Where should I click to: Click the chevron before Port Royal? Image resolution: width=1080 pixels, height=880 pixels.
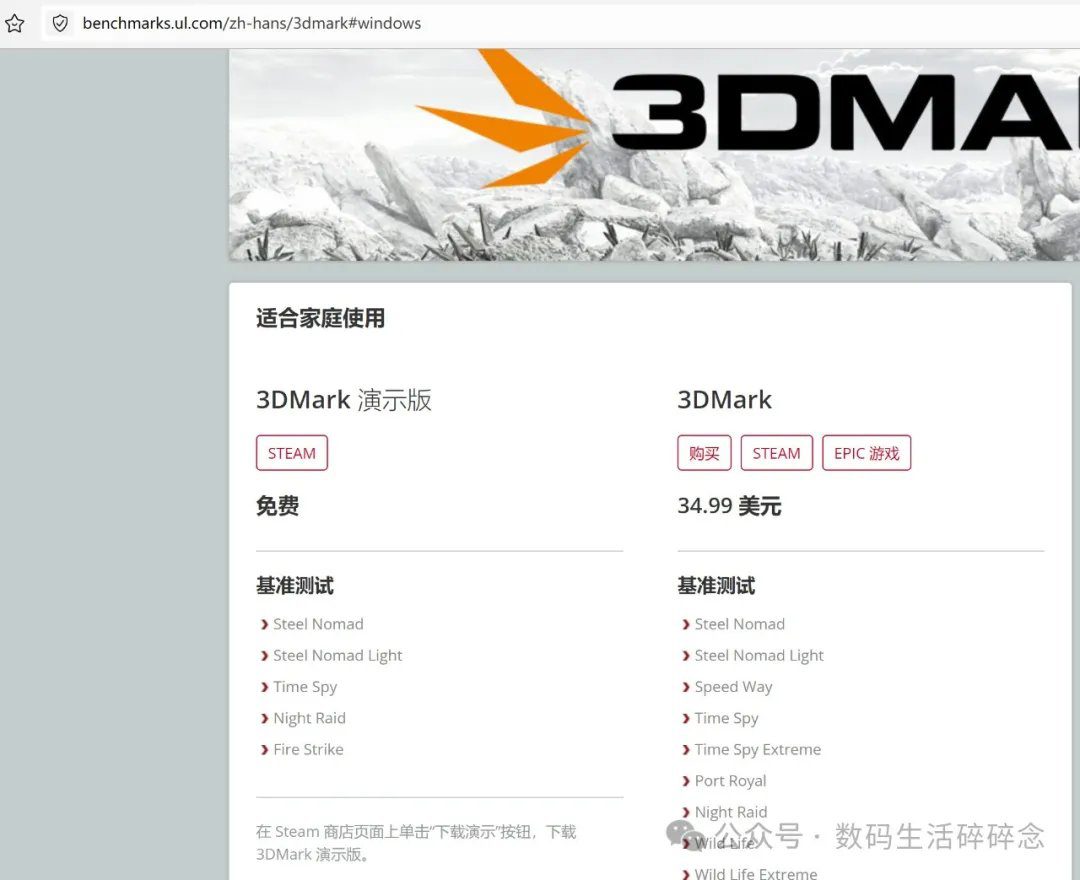tap(686, 780)
